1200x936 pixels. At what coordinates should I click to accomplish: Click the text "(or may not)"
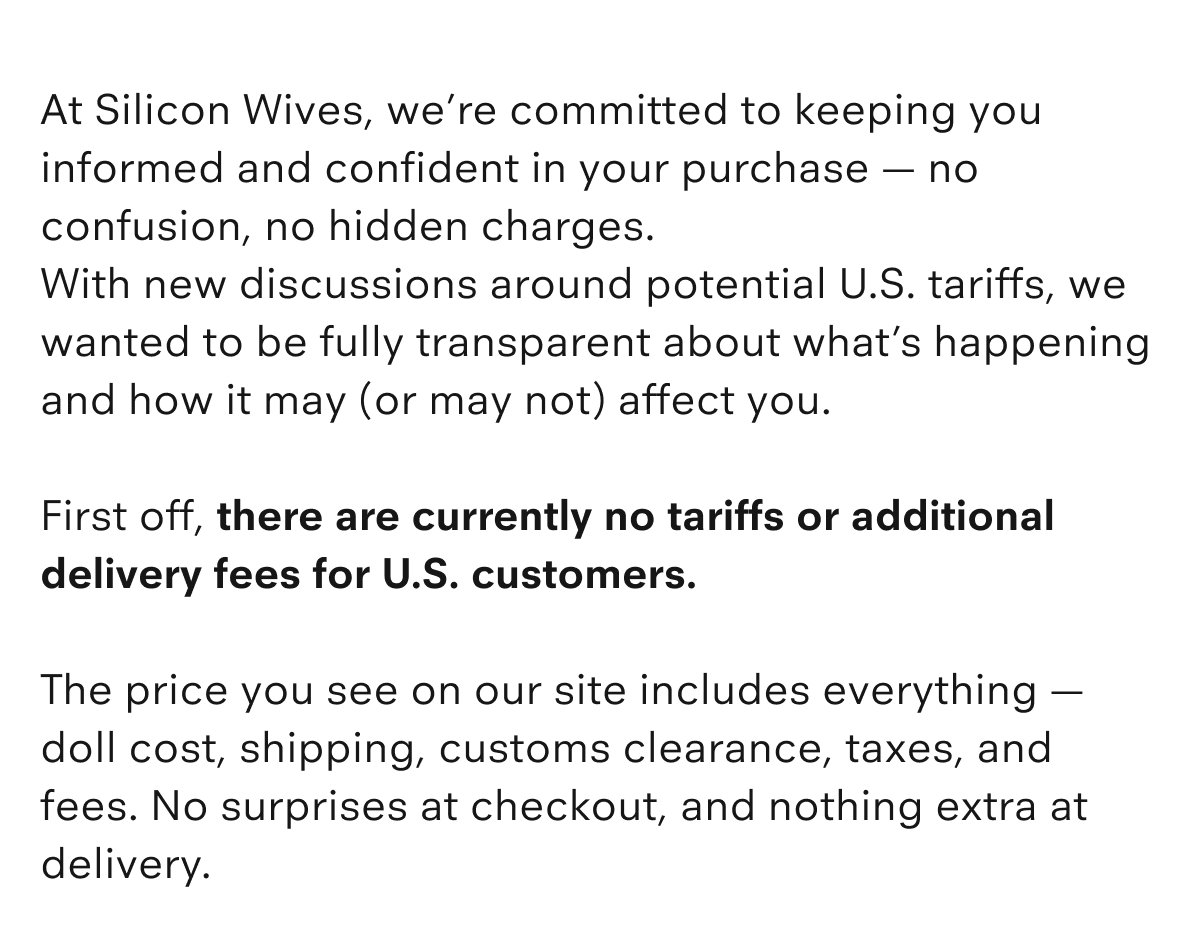point(486,402)
